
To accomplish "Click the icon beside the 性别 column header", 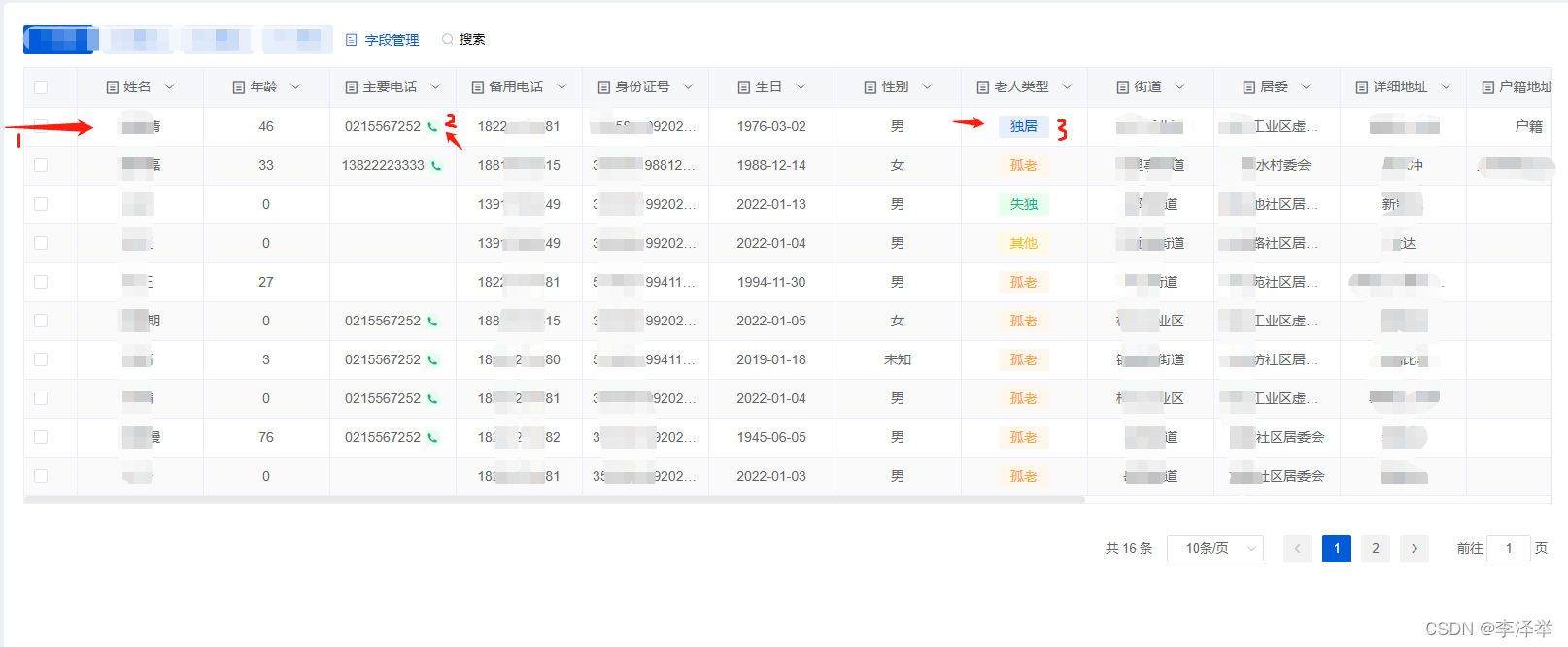I will click(869, 87).
